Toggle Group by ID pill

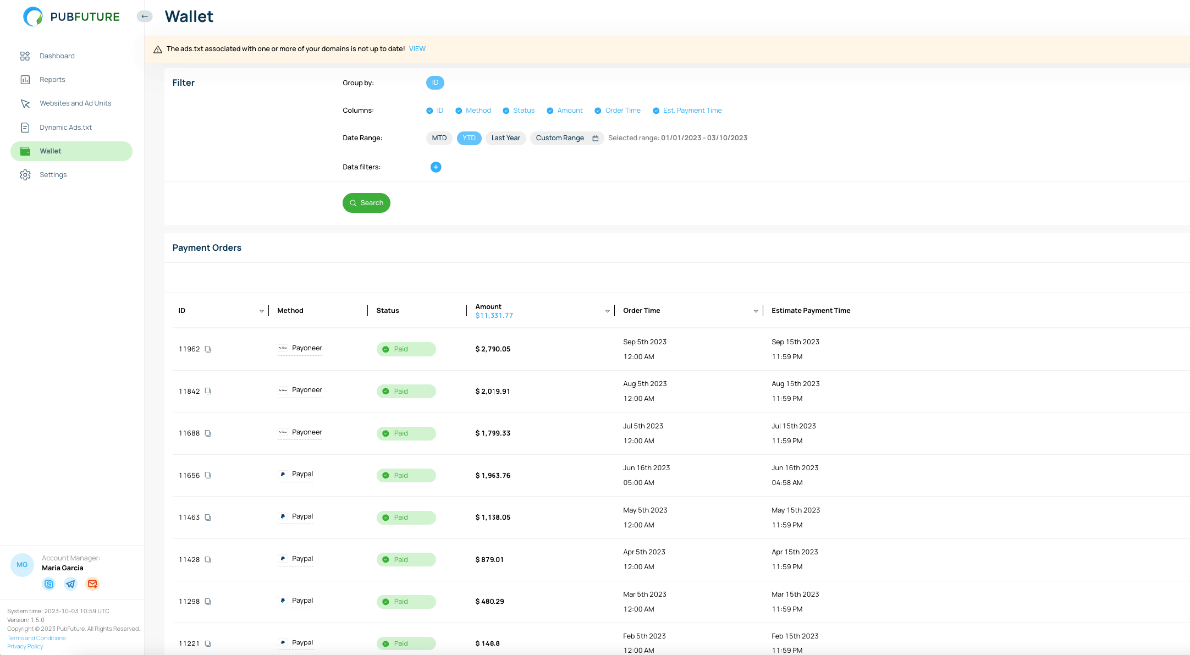tap(435, 83)
